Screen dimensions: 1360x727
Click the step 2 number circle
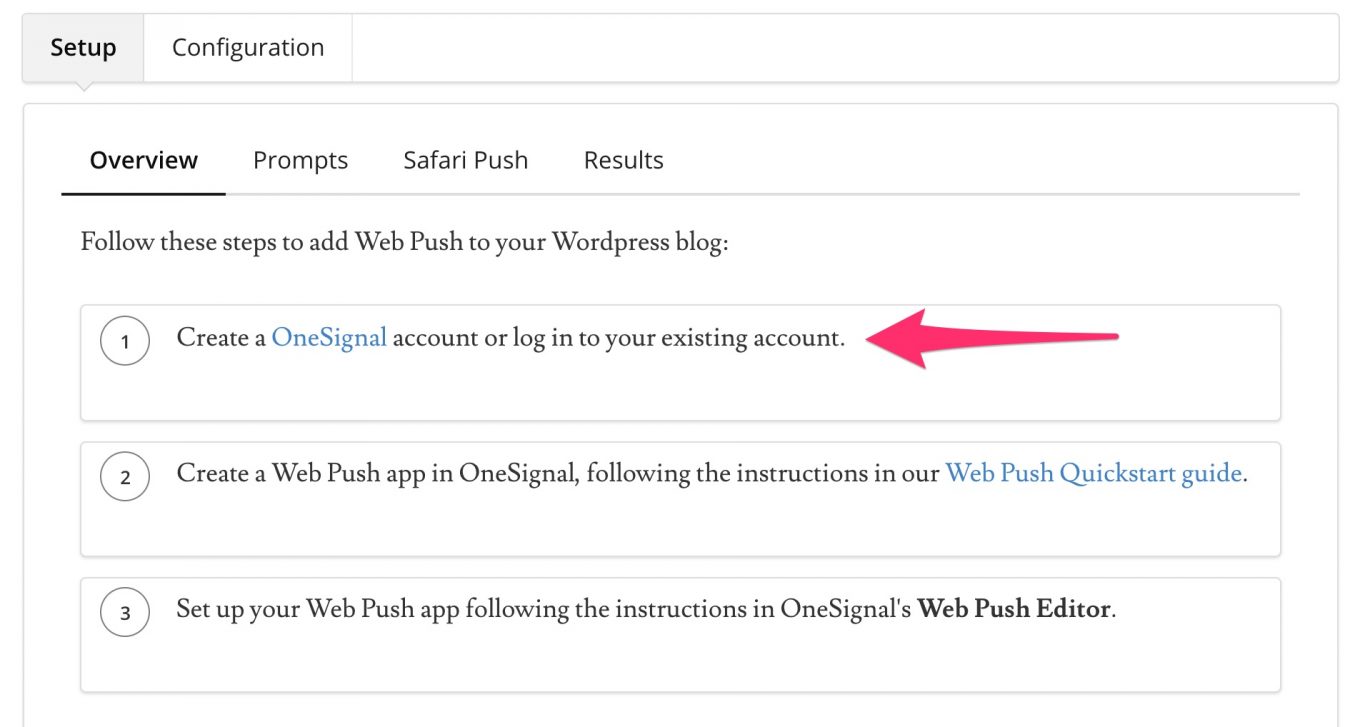125,477
